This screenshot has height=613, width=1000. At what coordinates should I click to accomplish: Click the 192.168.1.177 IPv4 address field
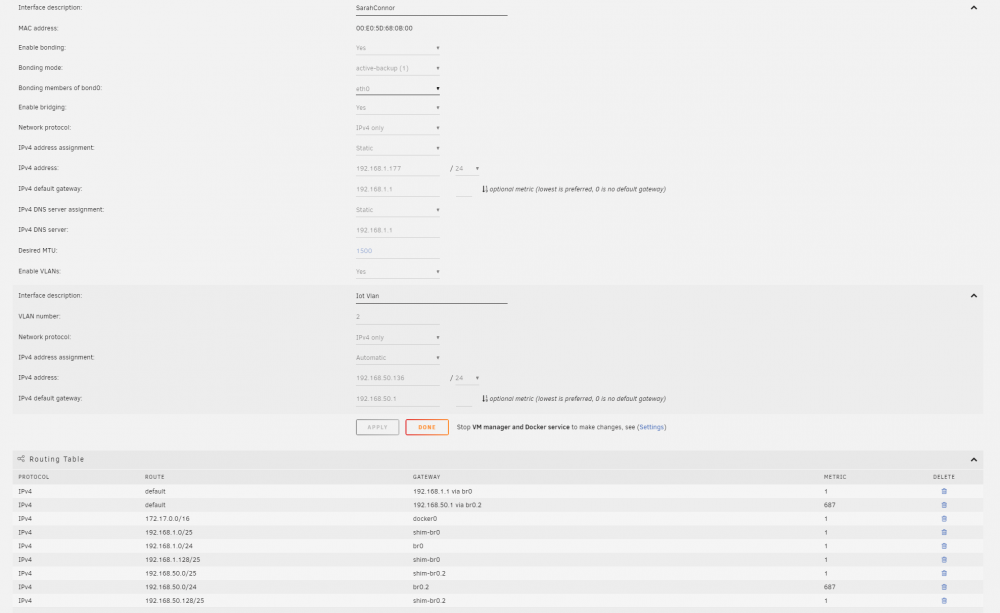point(397,169)
